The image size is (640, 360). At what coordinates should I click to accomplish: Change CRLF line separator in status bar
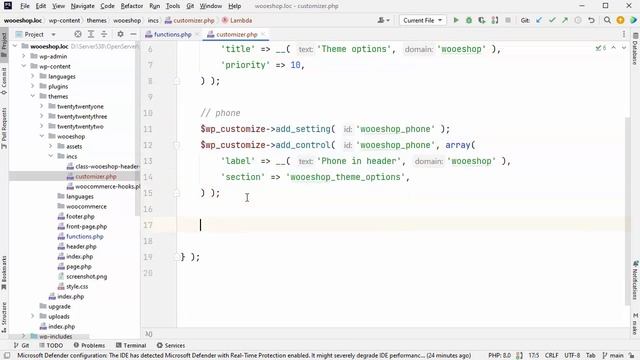pos(551,356)
